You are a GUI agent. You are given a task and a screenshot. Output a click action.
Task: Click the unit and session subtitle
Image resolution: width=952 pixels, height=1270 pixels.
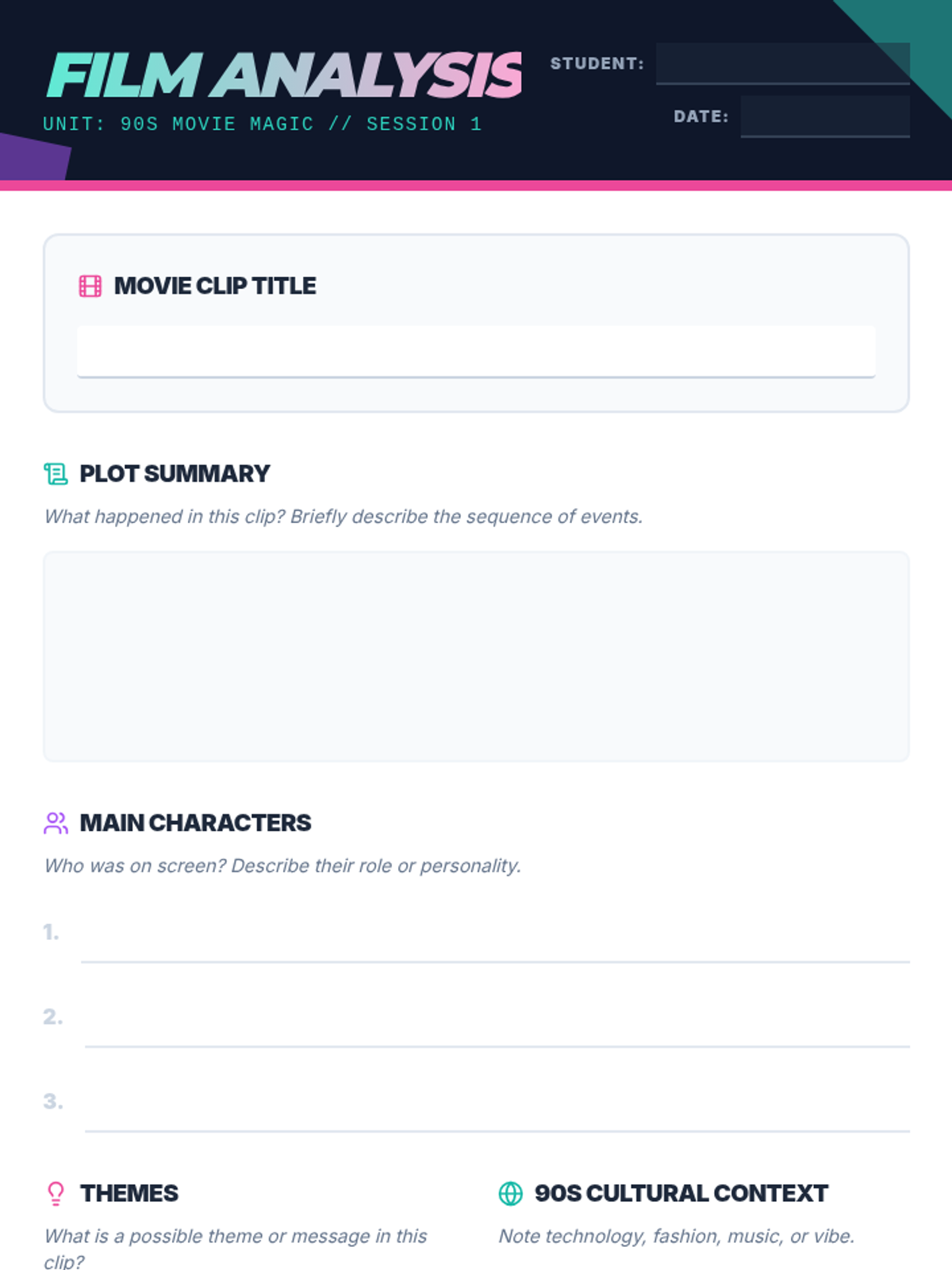(262, 124)
